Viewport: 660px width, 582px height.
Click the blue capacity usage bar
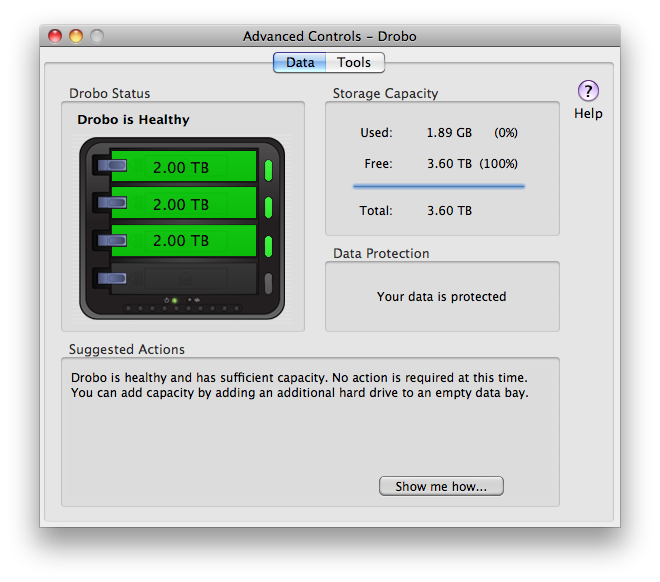click(x=439, y=186)
